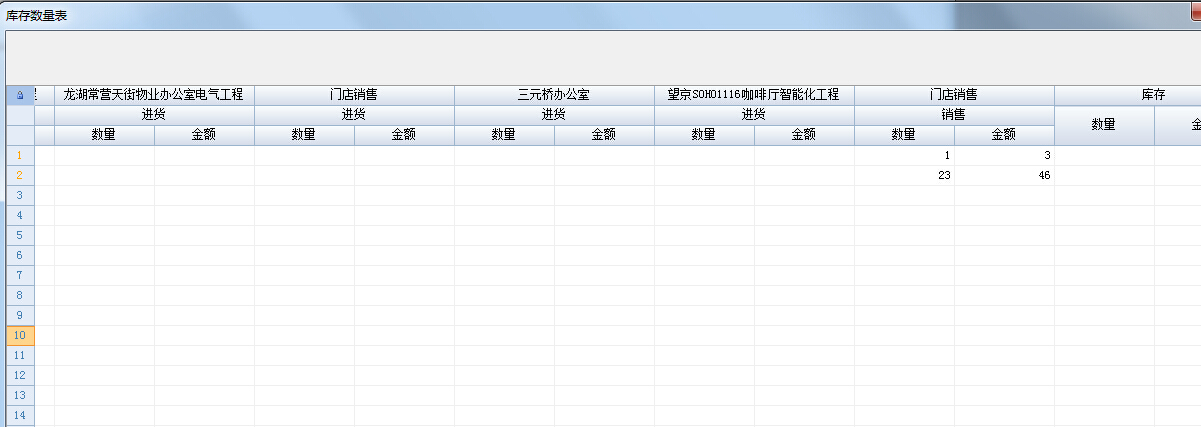Select the 门店销售 header above 销售
The height and width of the screenshot is (427, 1201).
(954, 95)
